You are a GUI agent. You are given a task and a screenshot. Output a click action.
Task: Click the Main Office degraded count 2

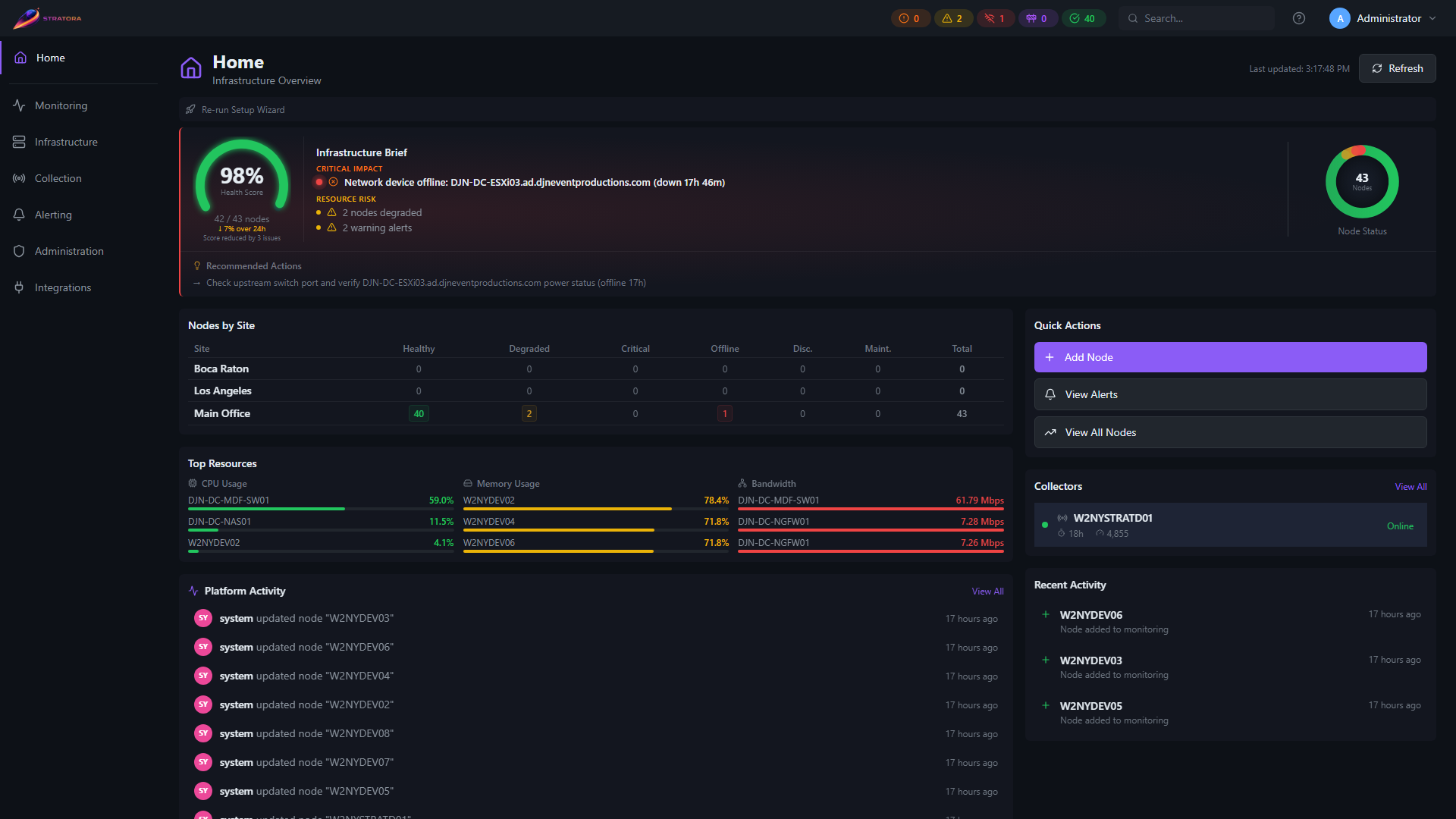pyautogui.click(x=529, y=413)
